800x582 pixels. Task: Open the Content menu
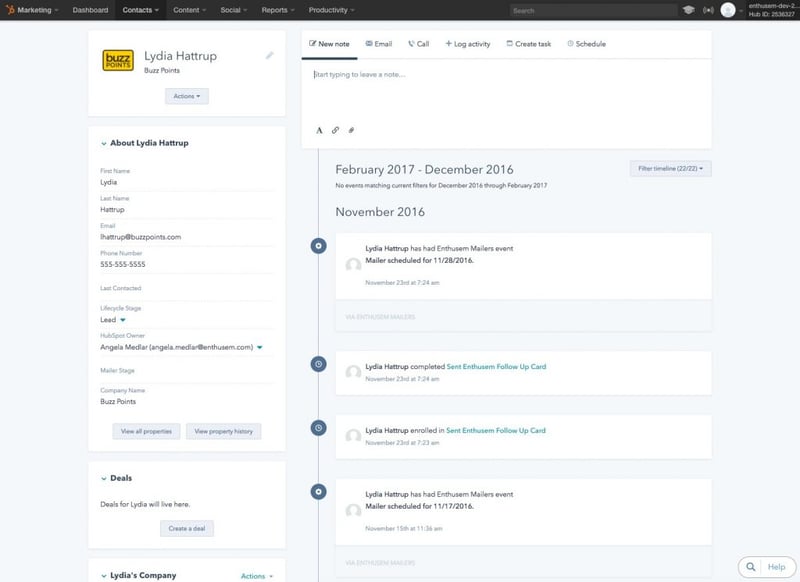coord(189,10)
